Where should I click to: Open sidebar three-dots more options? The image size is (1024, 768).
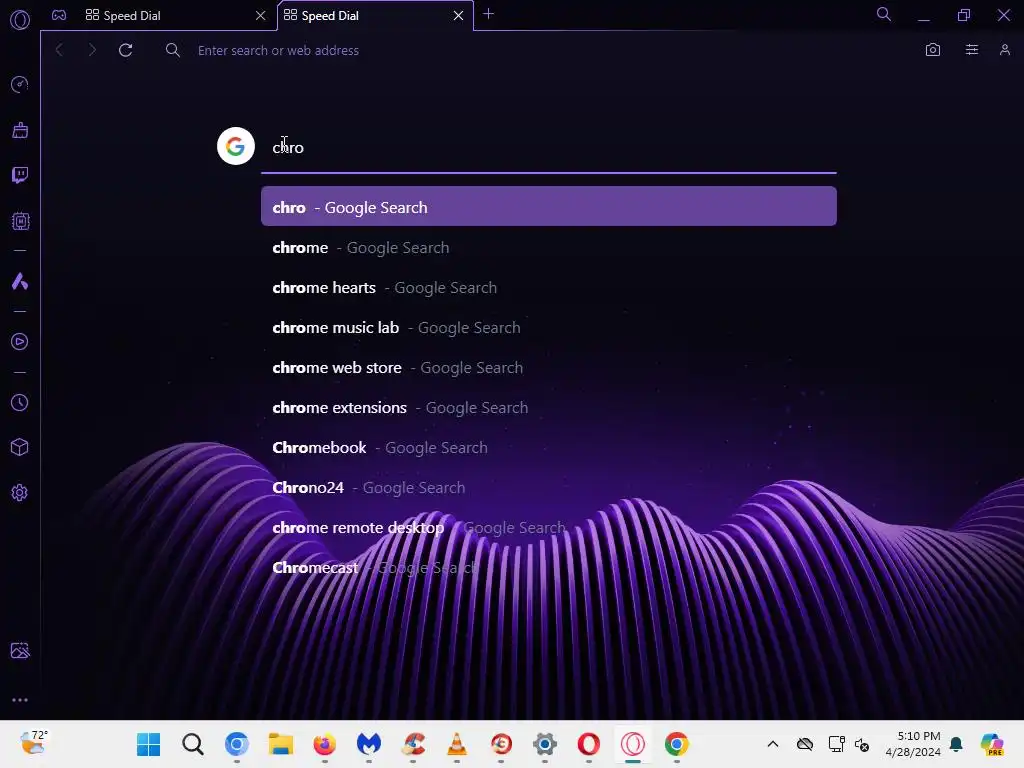pos(20,699)
